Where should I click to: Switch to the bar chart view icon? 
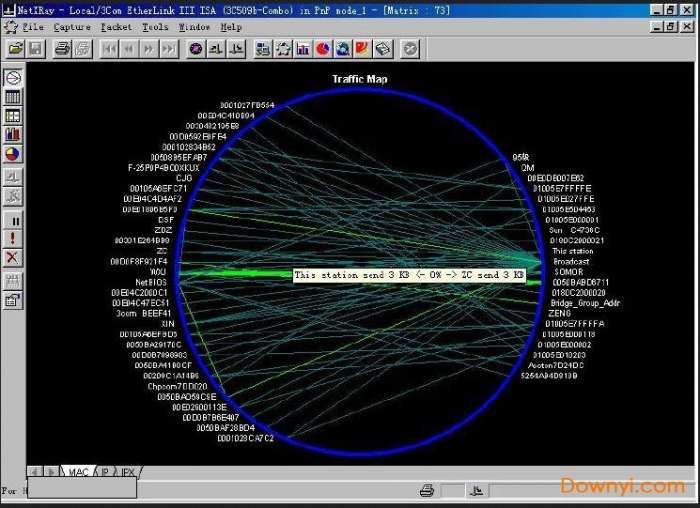13,134
